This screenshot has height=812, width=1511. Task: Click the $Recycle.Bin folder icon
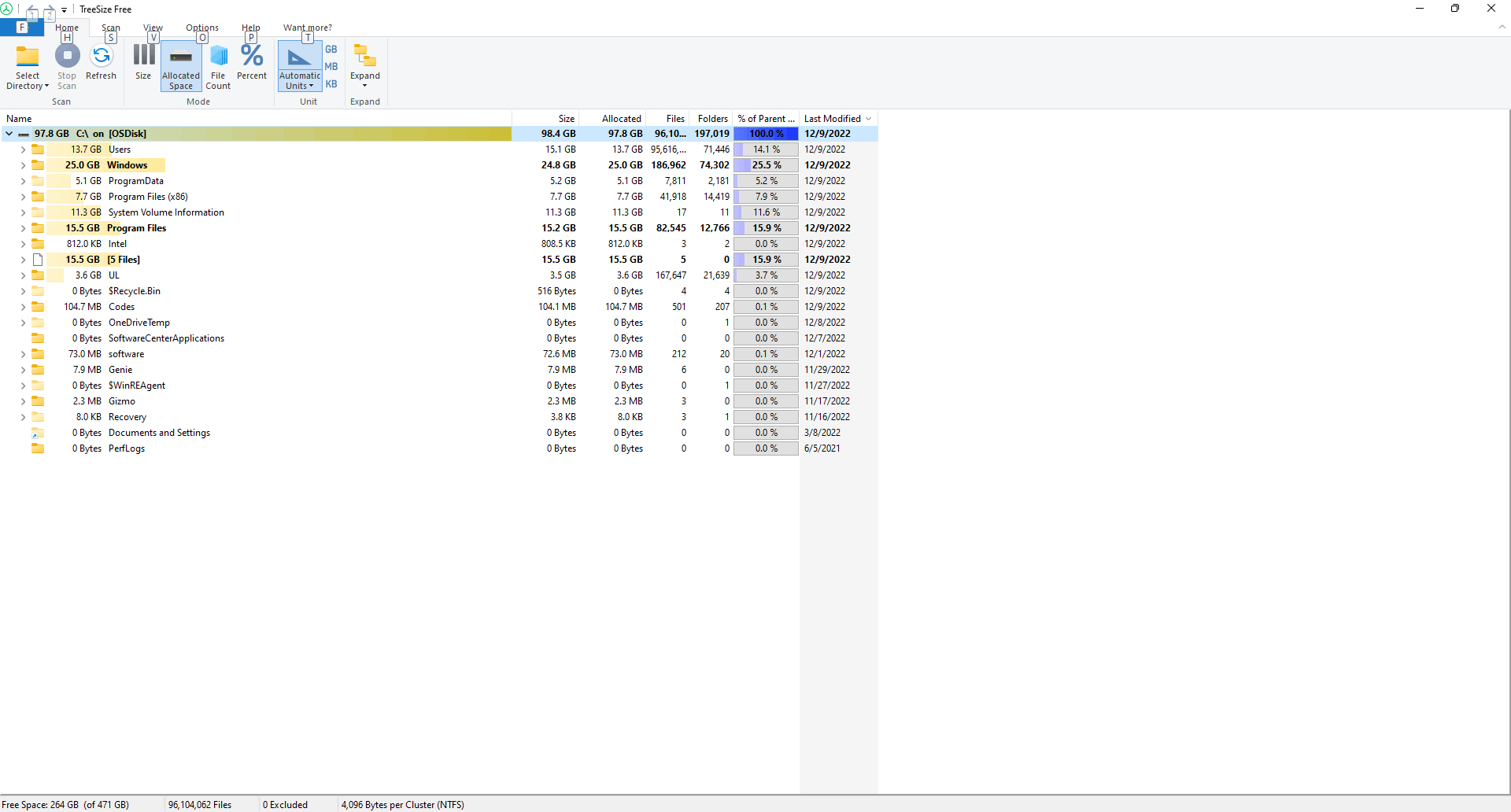click(38, 291)
